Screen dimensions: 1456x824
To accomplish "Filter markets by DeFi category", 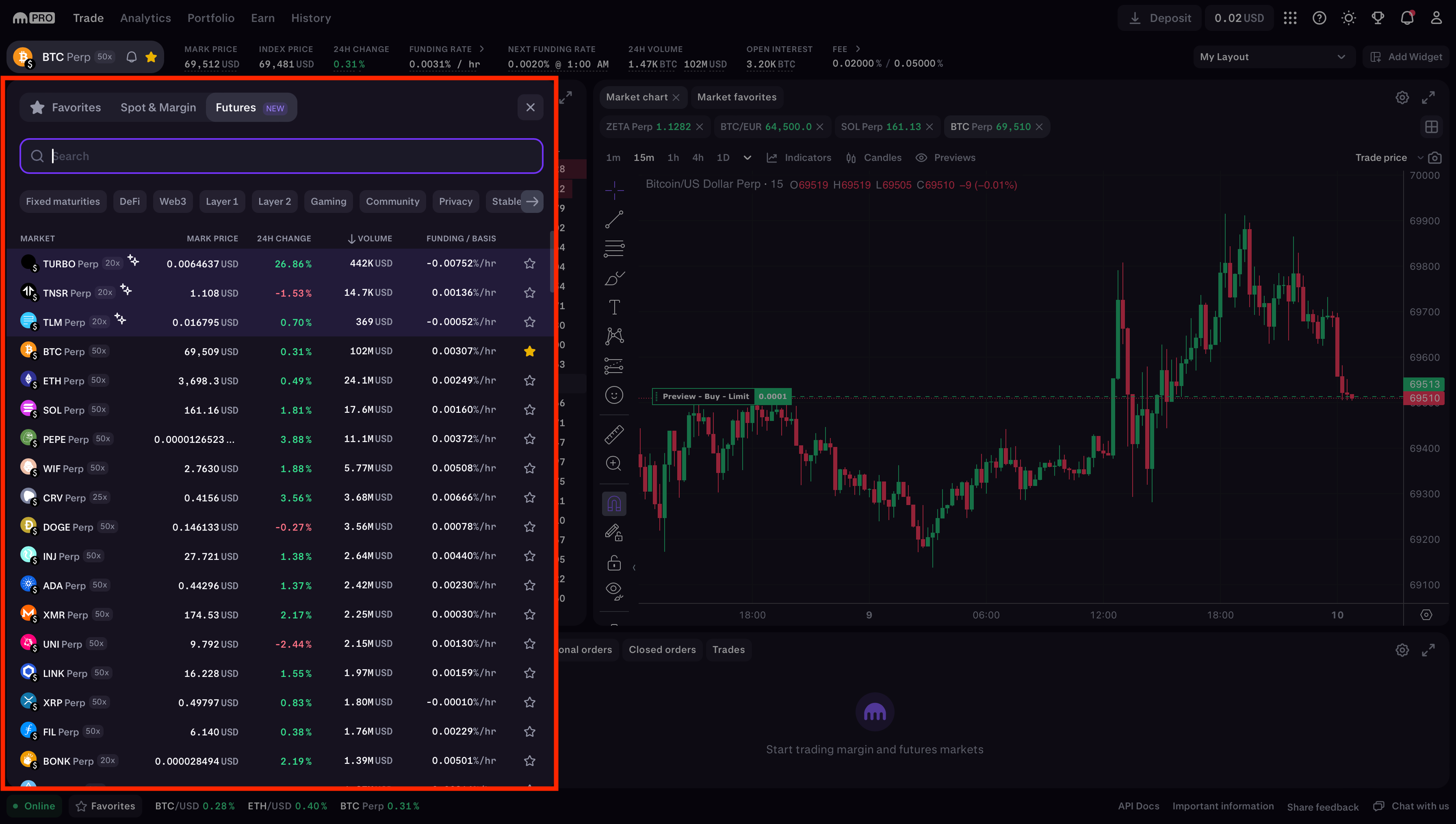I will coord(130,202).
